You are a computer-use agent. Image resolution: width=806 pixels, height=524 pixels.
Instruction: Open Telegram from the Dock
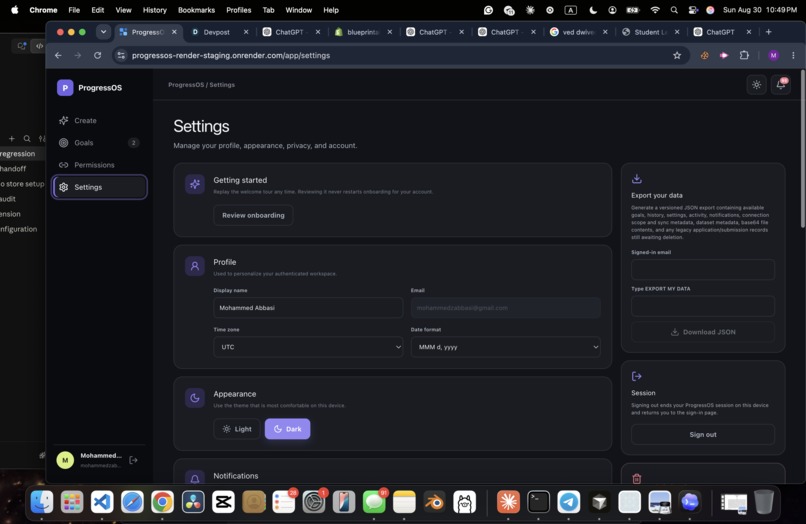click(x=569, y=502)
